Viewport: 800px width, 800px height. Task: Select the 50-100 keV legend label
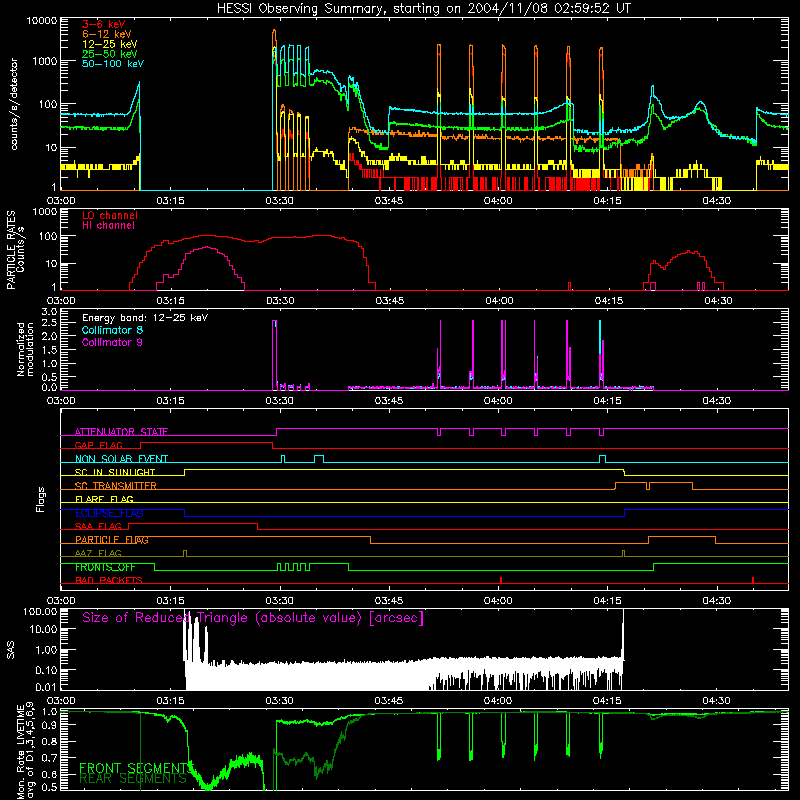pyautogui.click(x=113, y=64)
